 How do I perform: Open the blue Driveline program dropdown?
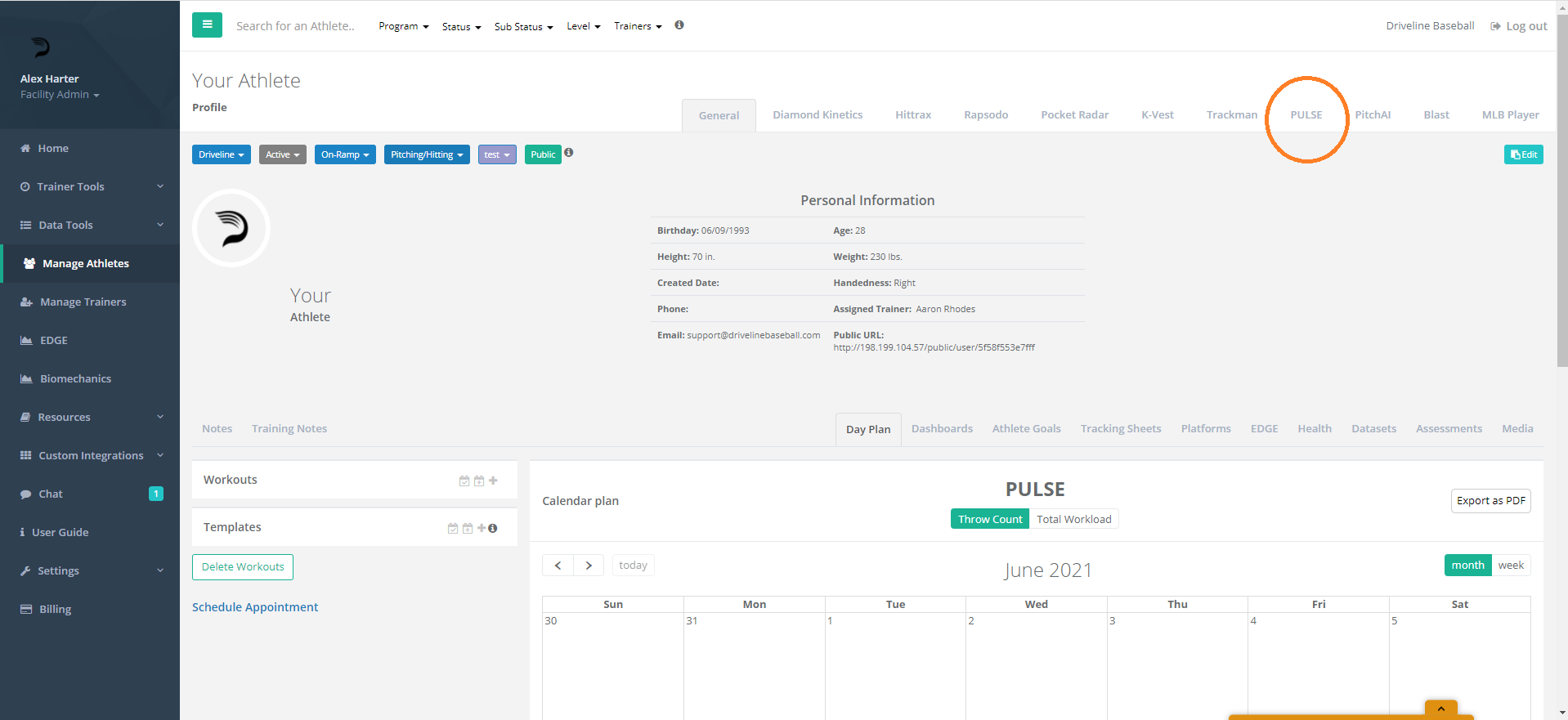tap(222, 154)
